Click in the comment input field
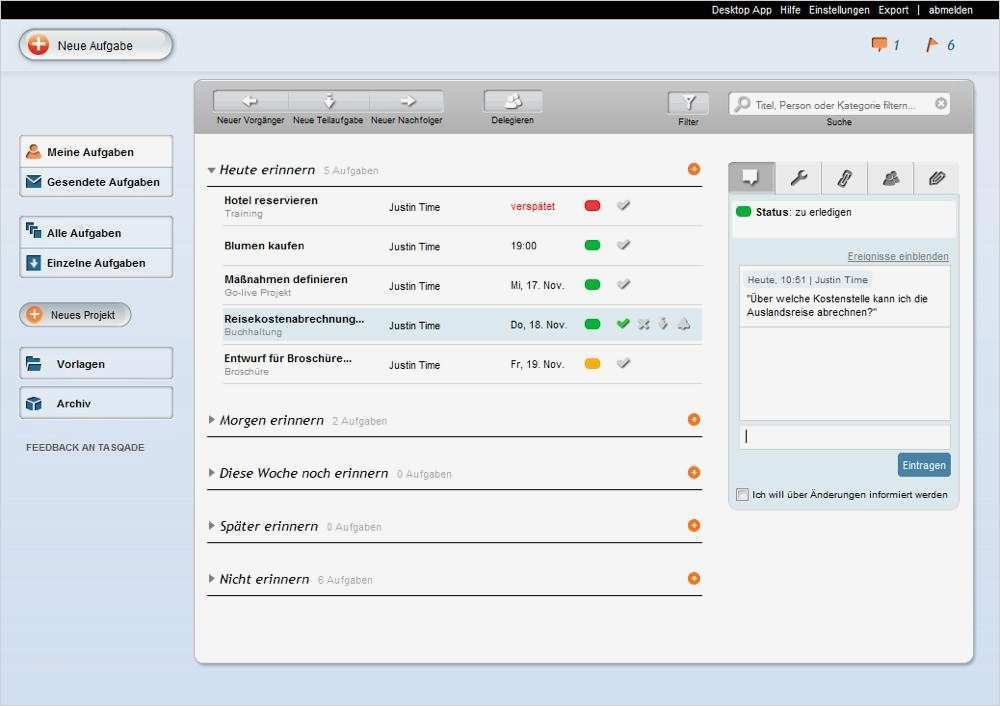1000x706 pixels. tap(843, 436)
